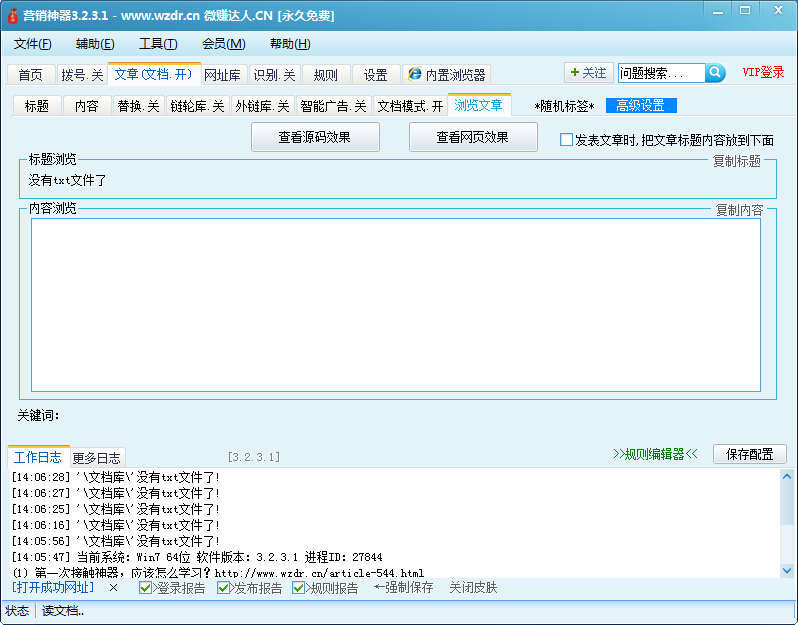The width and height of the screenshot is (798, 625).
Task: Open the green 规则编辑器 link
Action: [655, 454]
